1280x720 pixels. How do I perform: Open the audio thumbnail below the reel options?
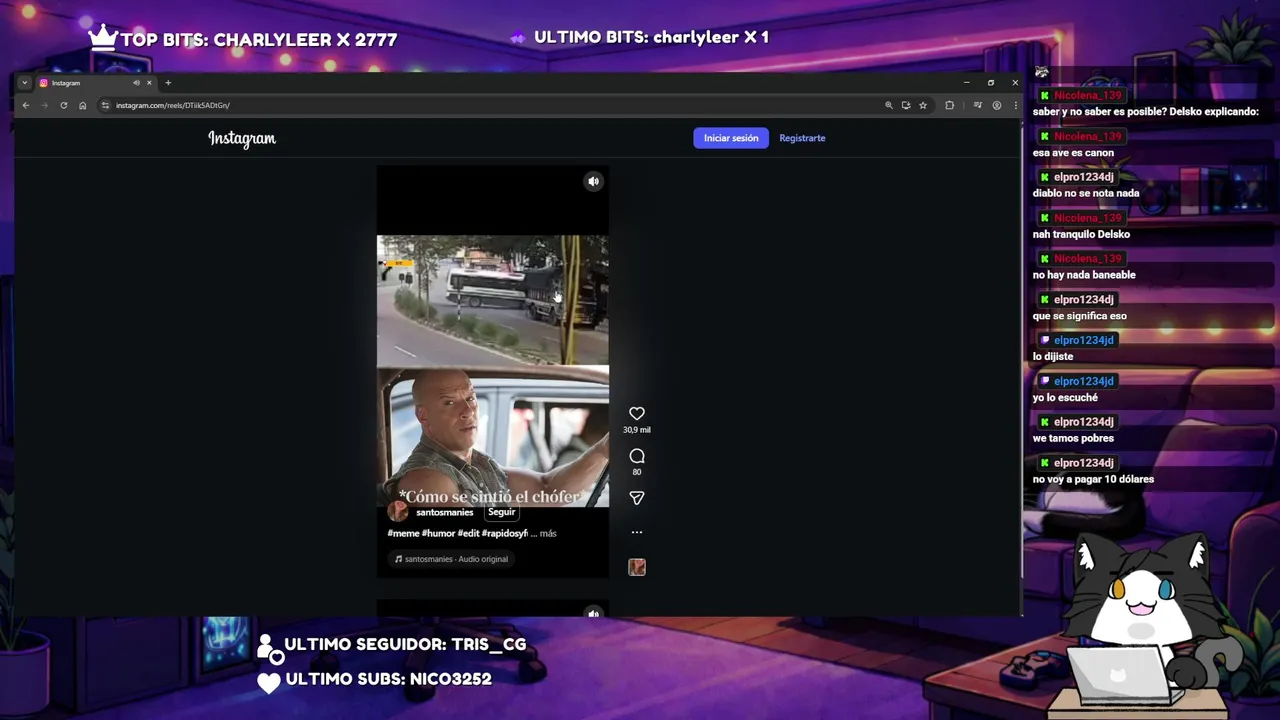[x=637, y=568]
